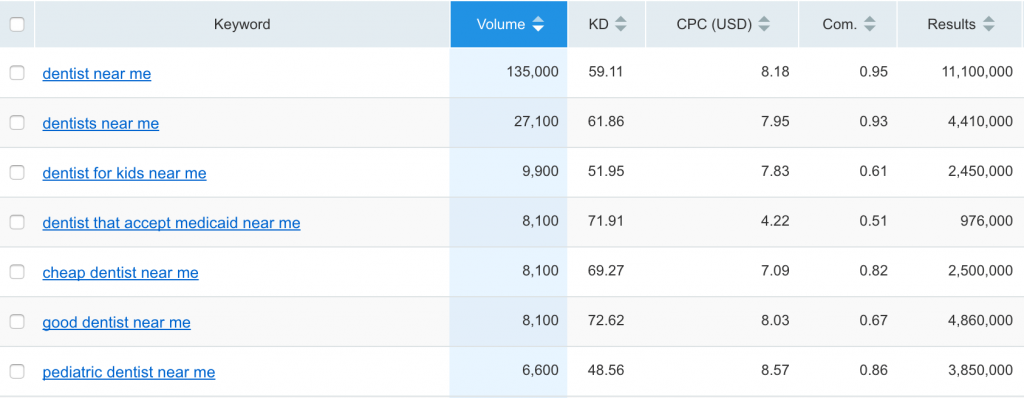Sort Results column using its arrow icon

coord(989,25)
